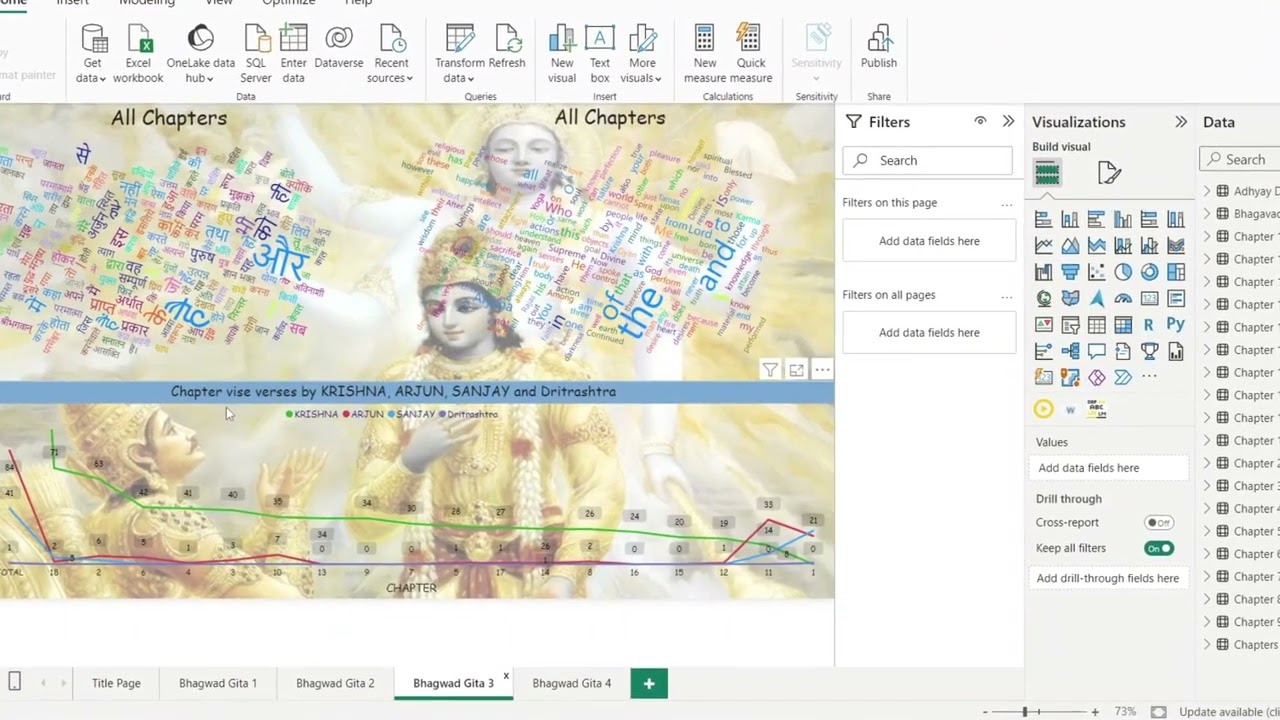Choose the pie chart visual

pos(1123,272)
